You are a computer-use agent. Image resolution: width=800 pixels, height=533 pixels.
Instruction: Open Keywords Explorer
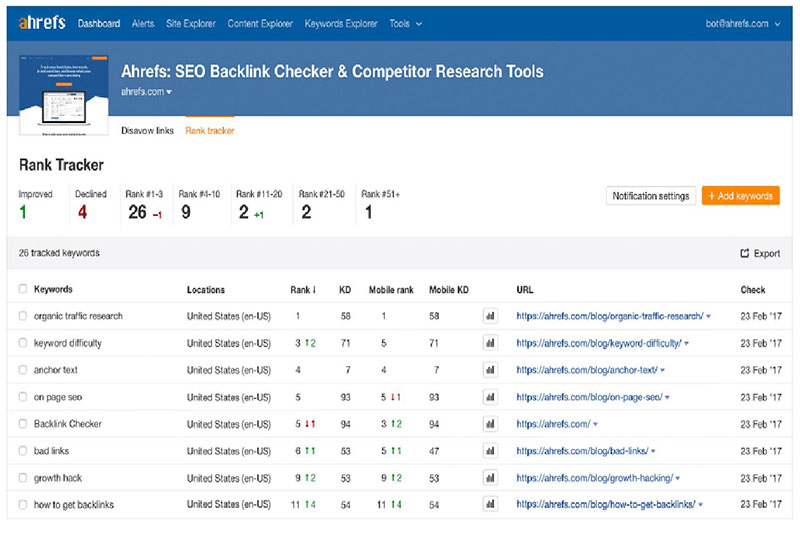(x=341, y=23)
